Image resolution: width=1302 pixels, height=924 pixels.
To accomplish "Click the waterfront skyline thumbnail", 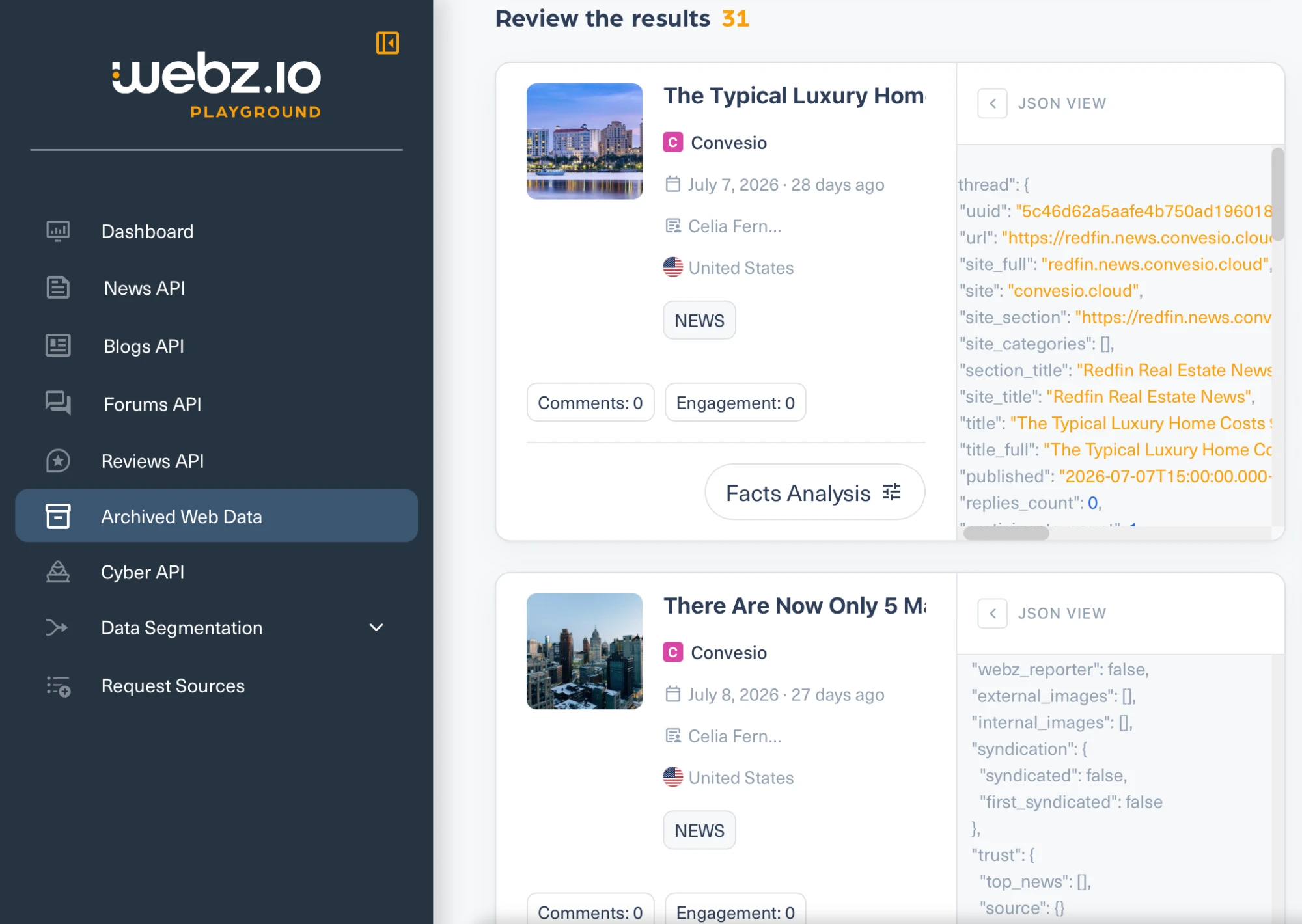I will coord(585,141).
